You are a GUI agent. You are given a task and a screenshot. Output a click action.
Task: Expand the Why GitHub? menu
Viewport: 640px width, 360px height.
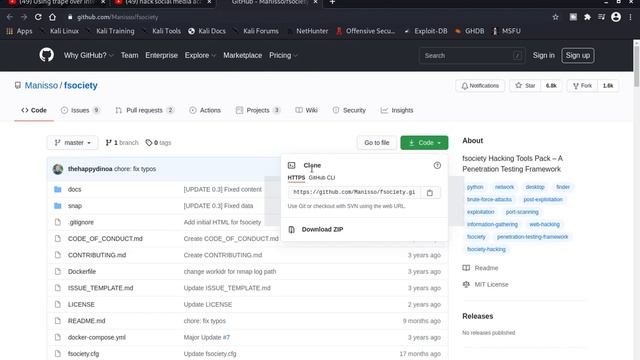click(x=88, y=55)
